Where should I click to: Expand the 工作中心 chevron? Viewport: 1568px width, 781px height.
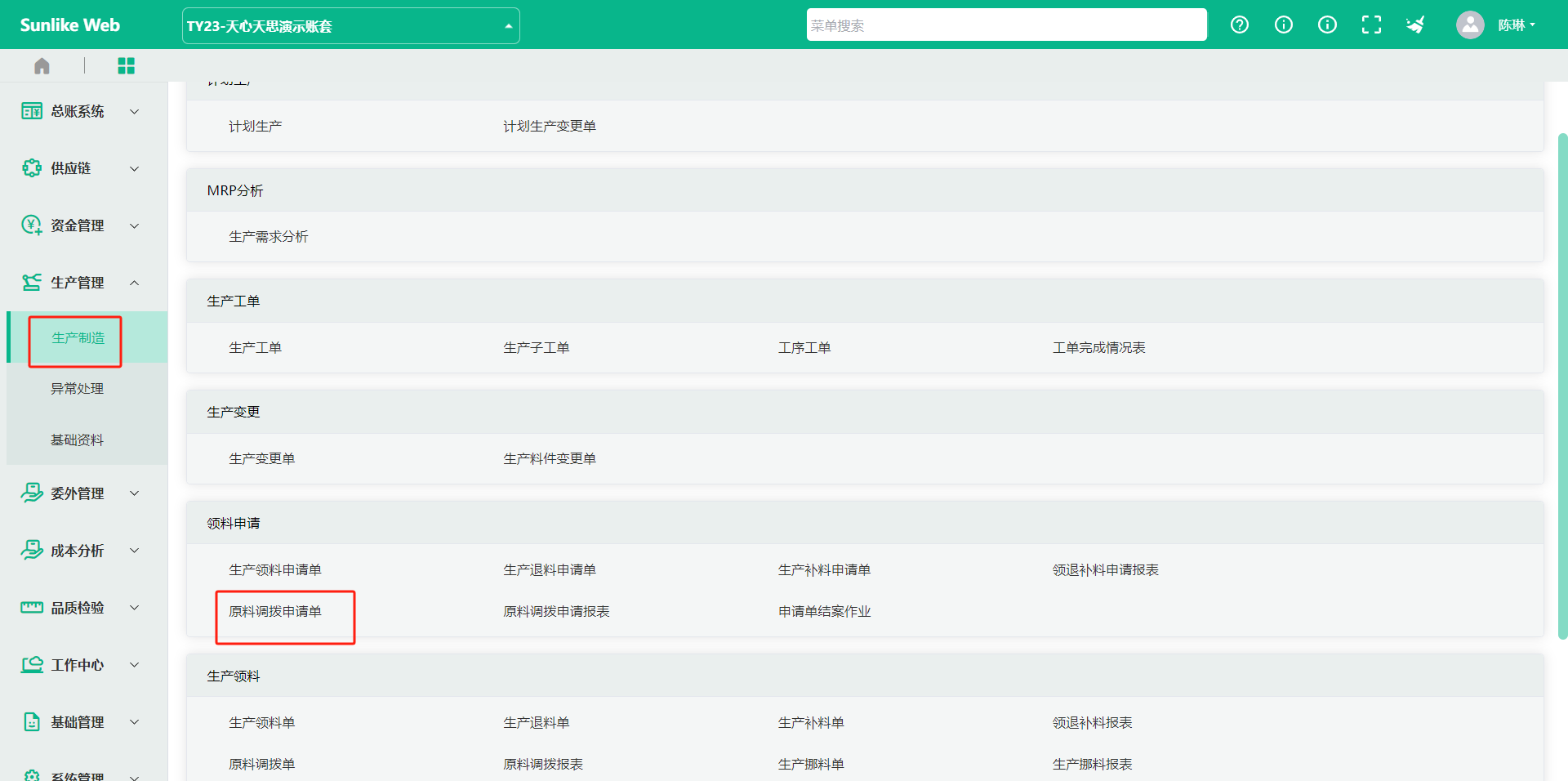[x=135, y=665]
